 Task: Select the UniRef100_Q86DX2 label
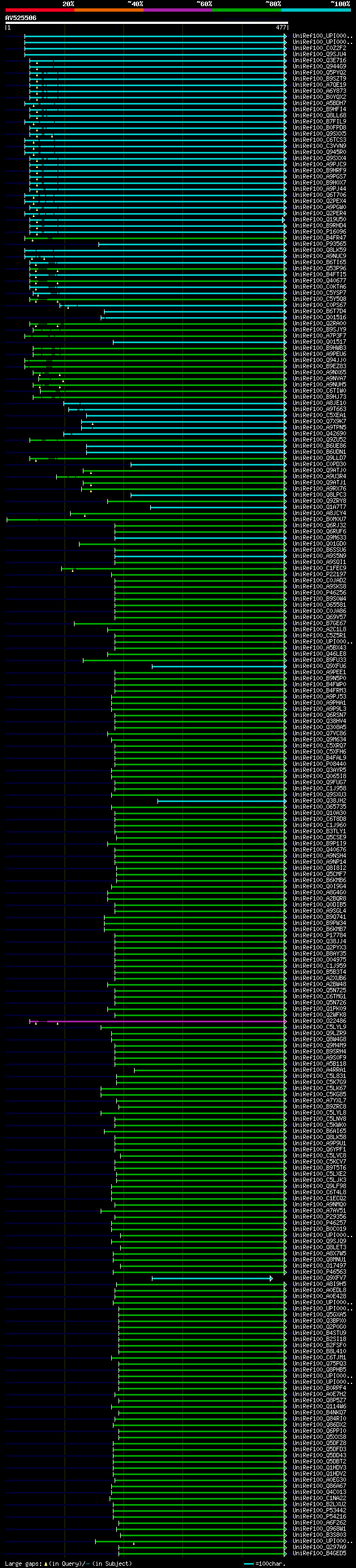pos(319,1424)
